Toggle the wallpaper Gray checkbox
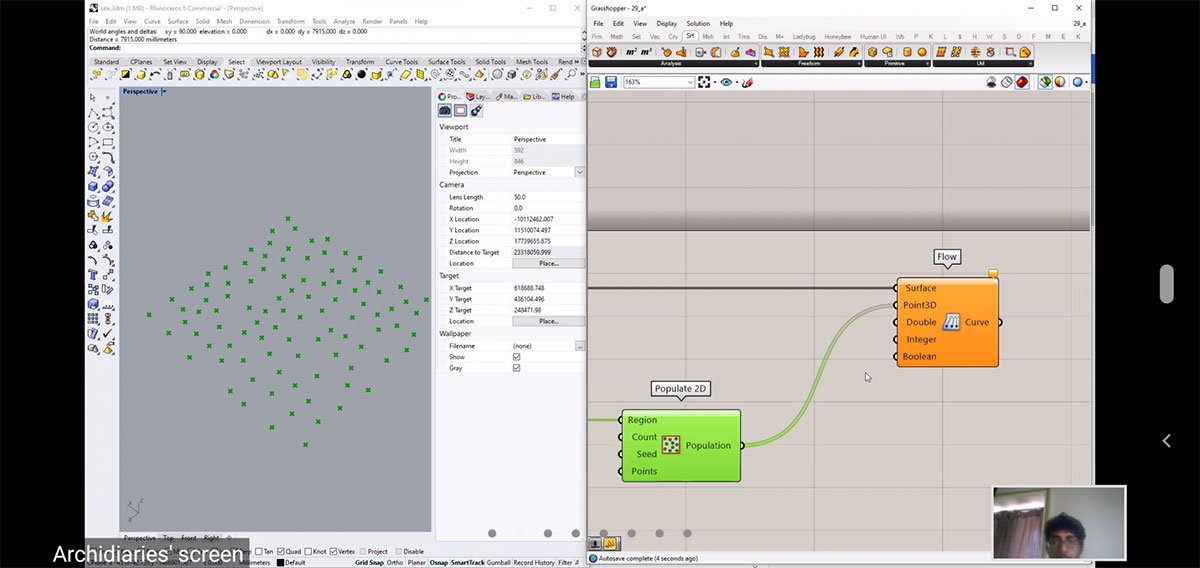This screenshot has height=568, width=1200. 516,368
